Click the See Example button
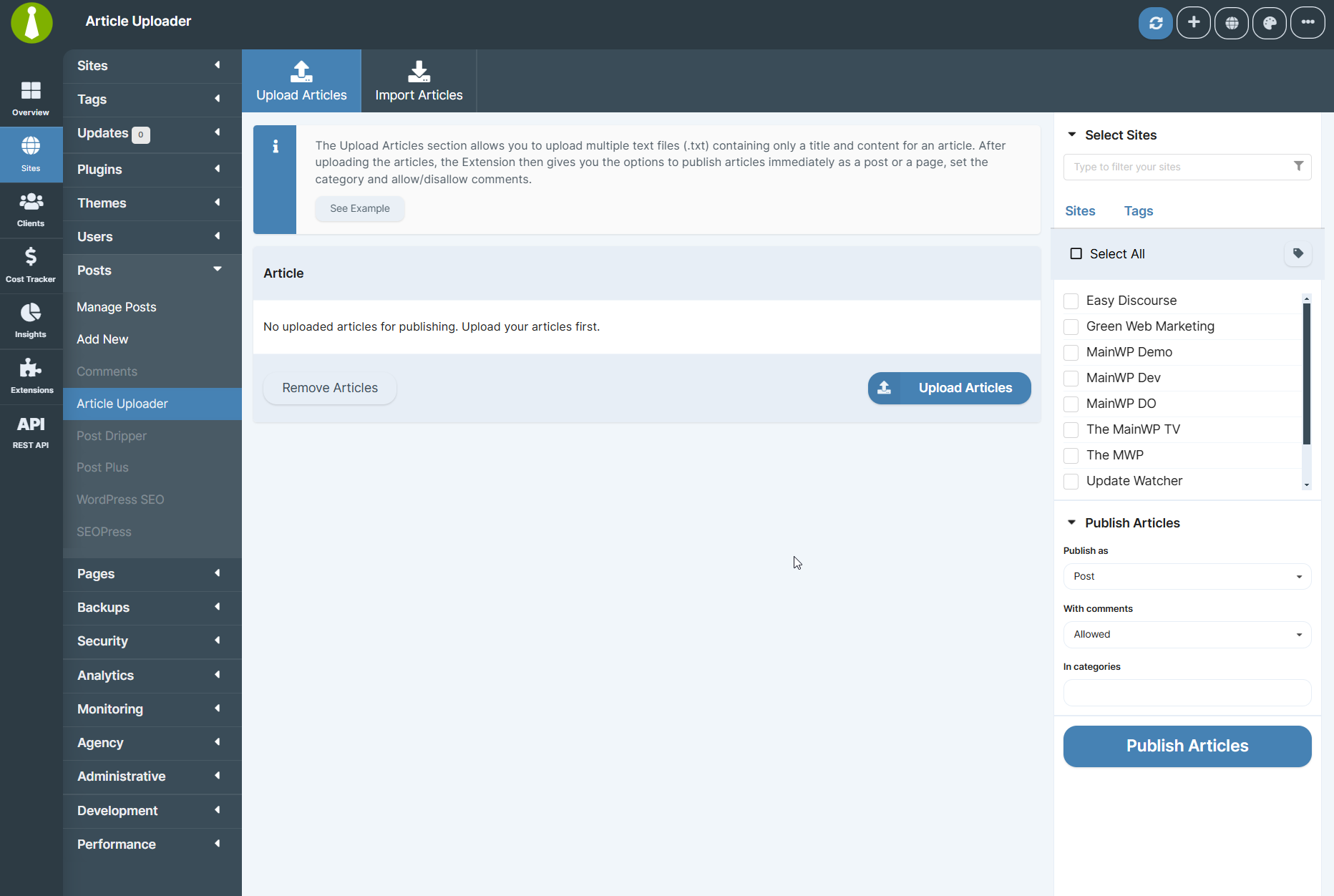 (x=359, y=208)
